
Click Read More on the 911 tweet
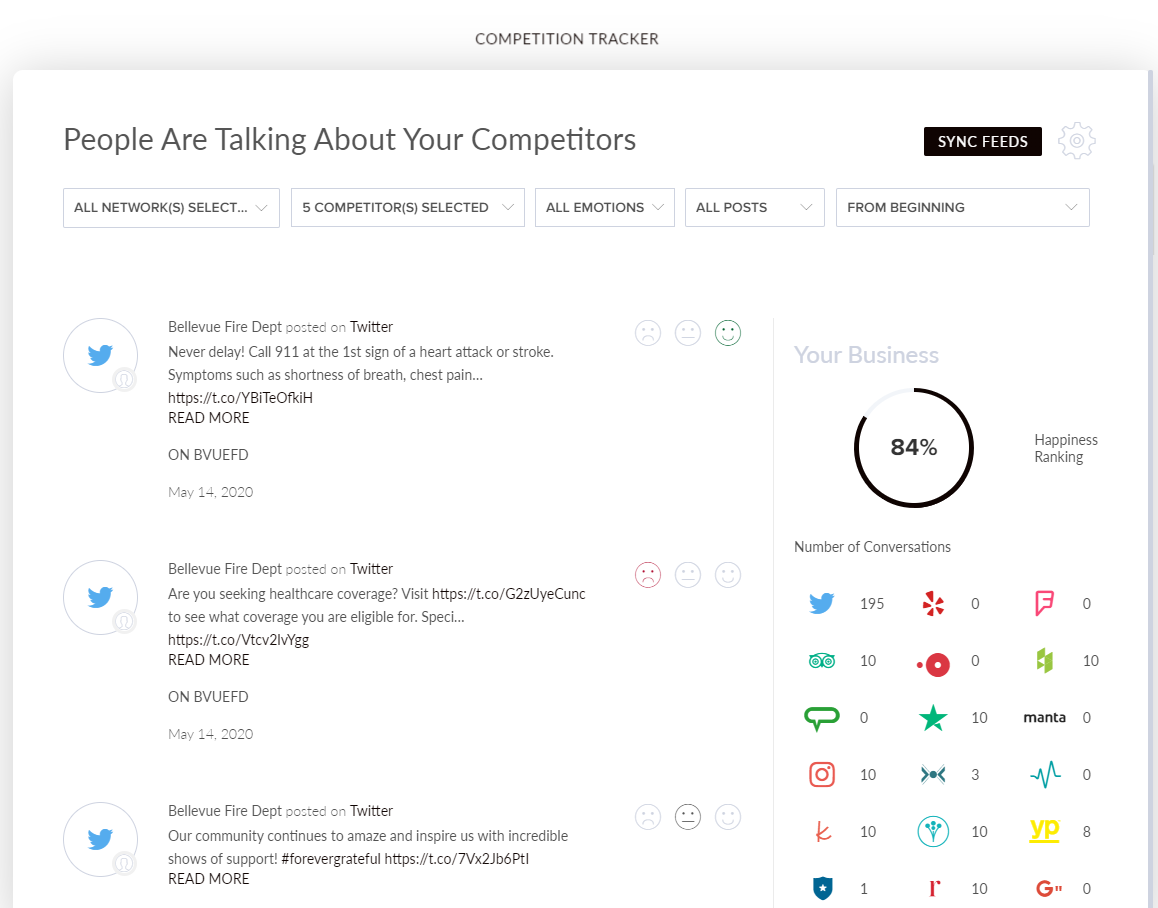pos(209,418)
